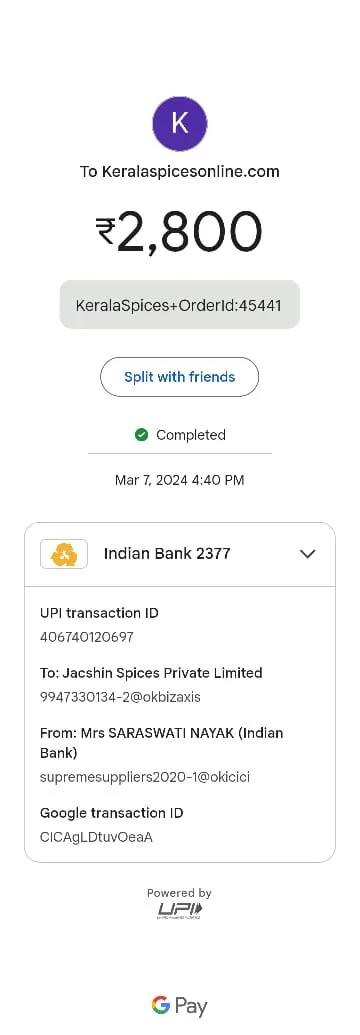Screen dimensions: 360x1035
Task: Expand the Indian Bank 2377 row
Action: [180, 554]
